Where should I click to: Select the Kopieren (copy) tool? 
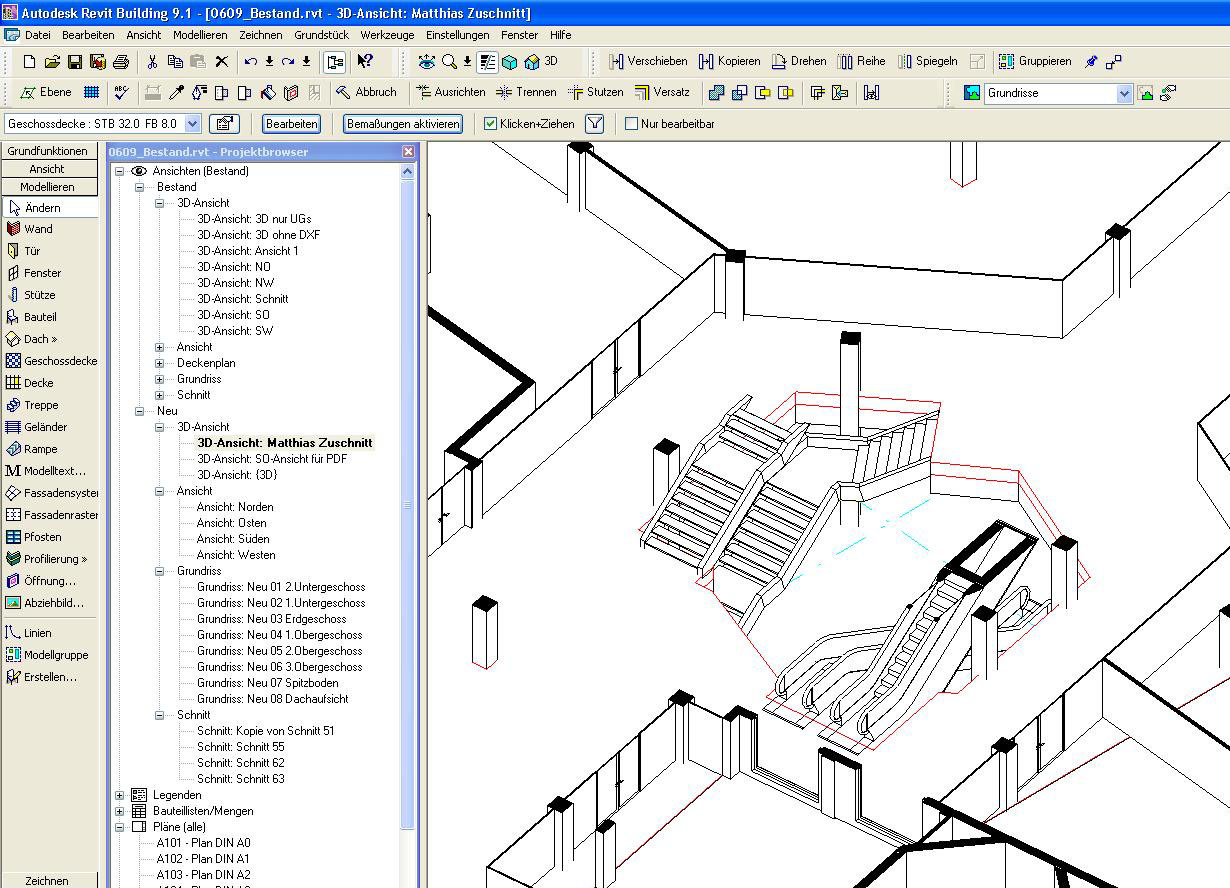click(729, 61)
